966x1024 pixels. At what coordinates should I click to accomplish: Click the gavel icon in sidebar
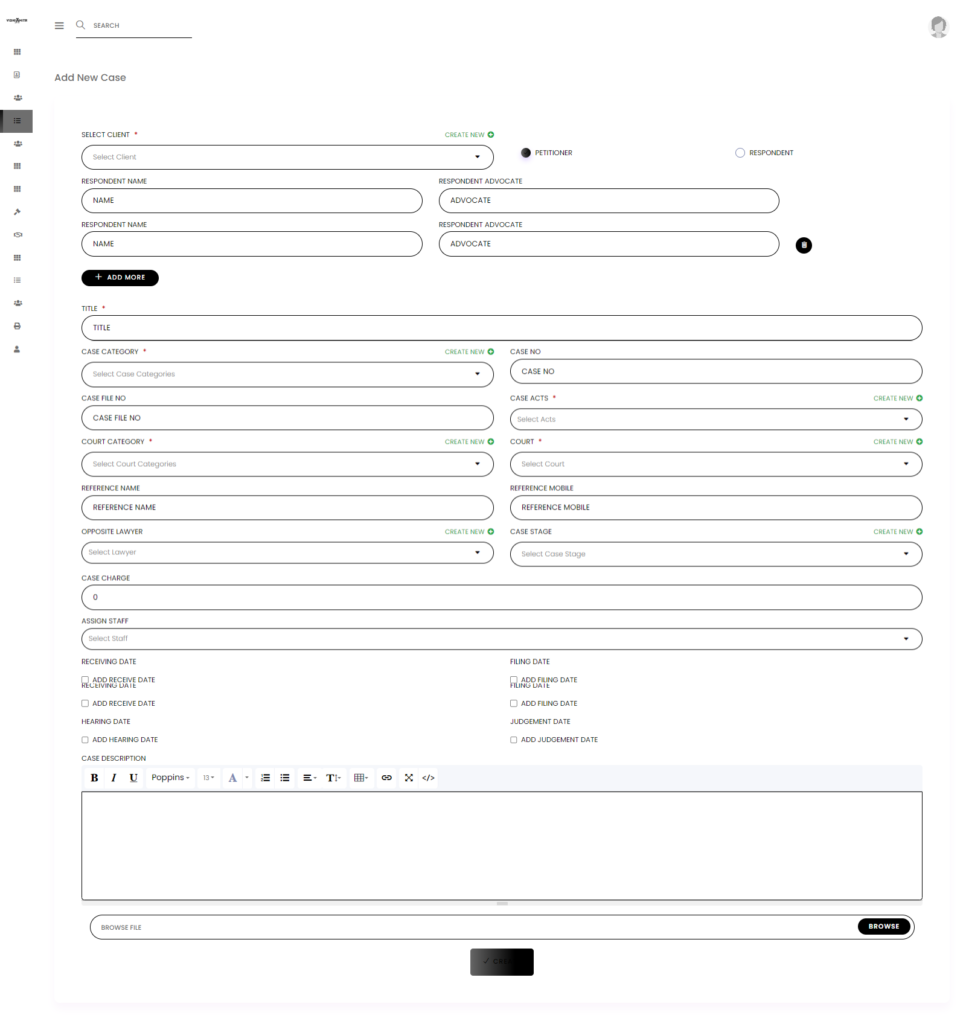[17, 212]
